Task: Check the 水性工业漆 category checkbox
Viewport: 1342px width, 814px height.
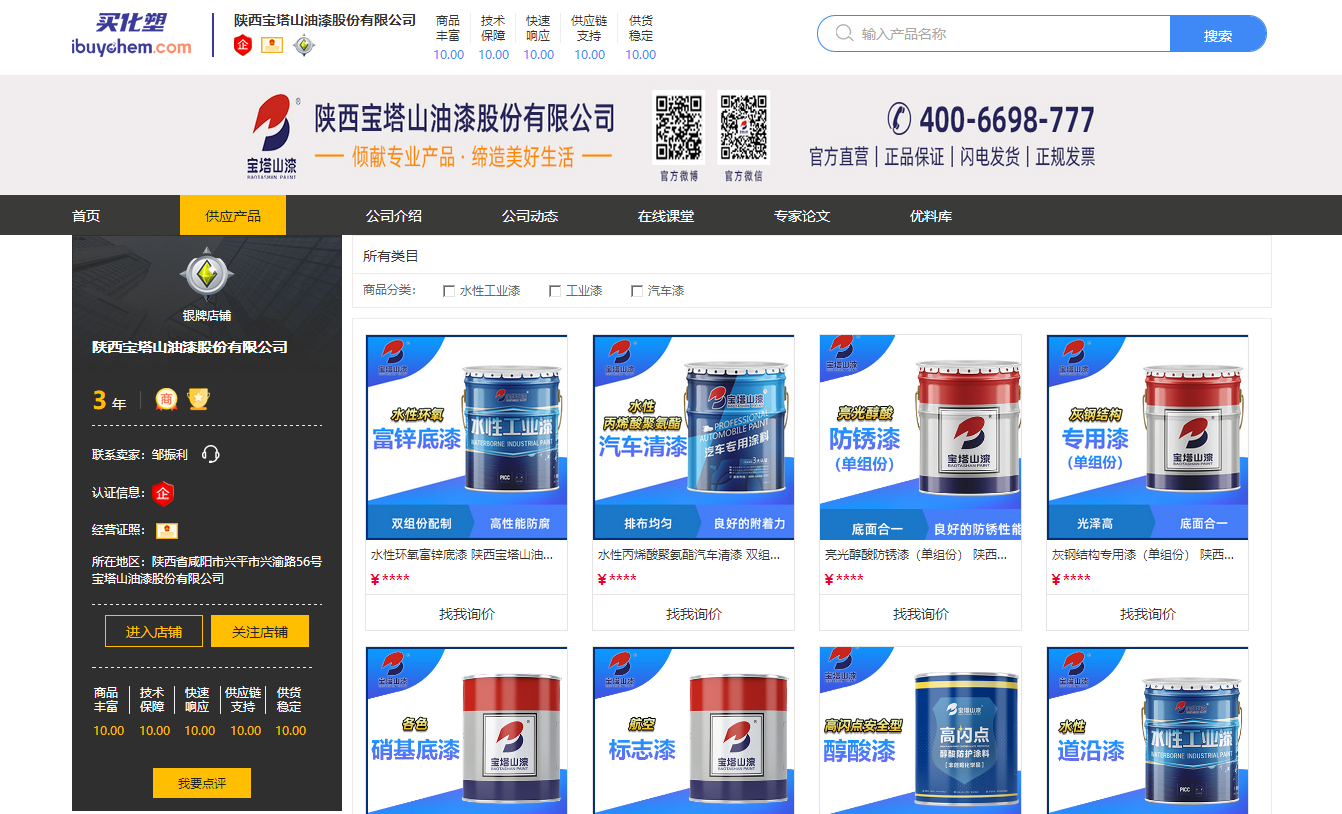Action: click(449, 291)
